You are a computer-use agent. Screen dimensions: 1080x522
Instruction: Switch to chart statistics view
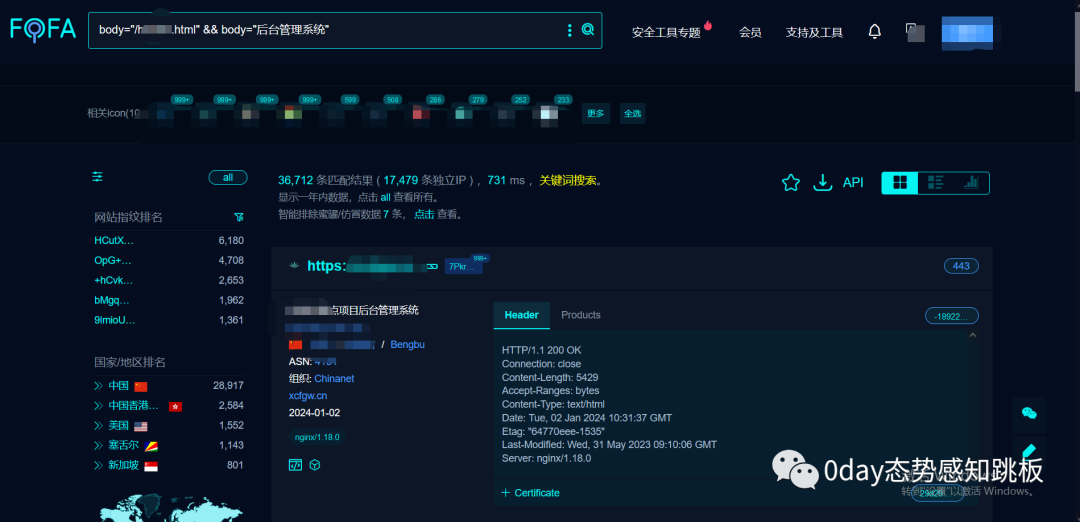[x=971, y=182]
